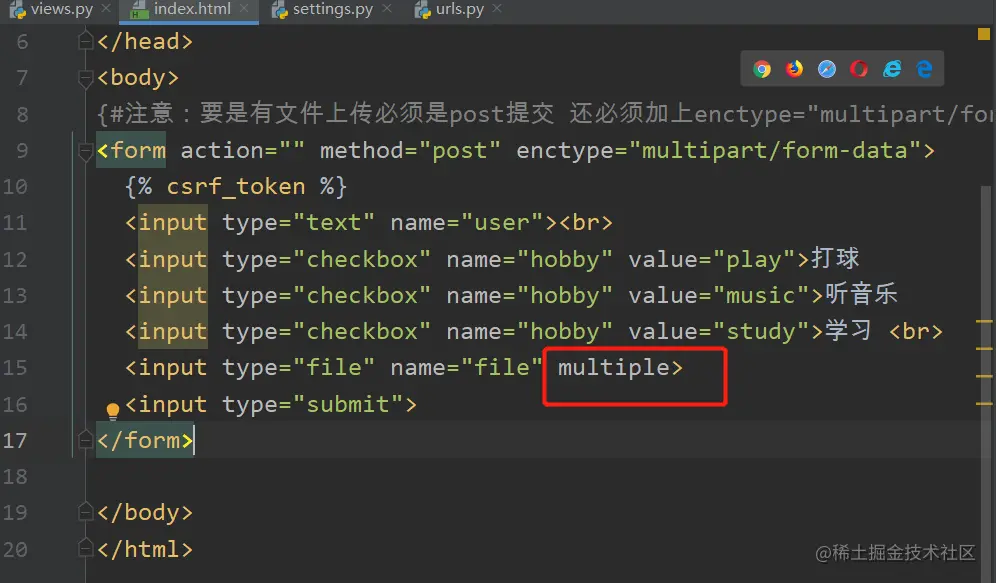Open the page in Firefox browser
Viewport: 996px width, 583px height.
click(794, 70)
